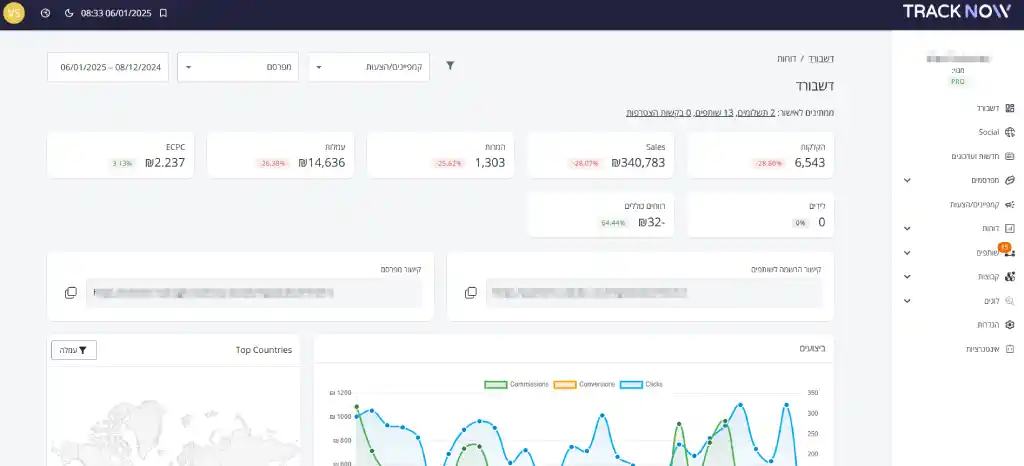
Task: Click the קמפיינים/הצעות megaphone icon
Action: 1010,204
